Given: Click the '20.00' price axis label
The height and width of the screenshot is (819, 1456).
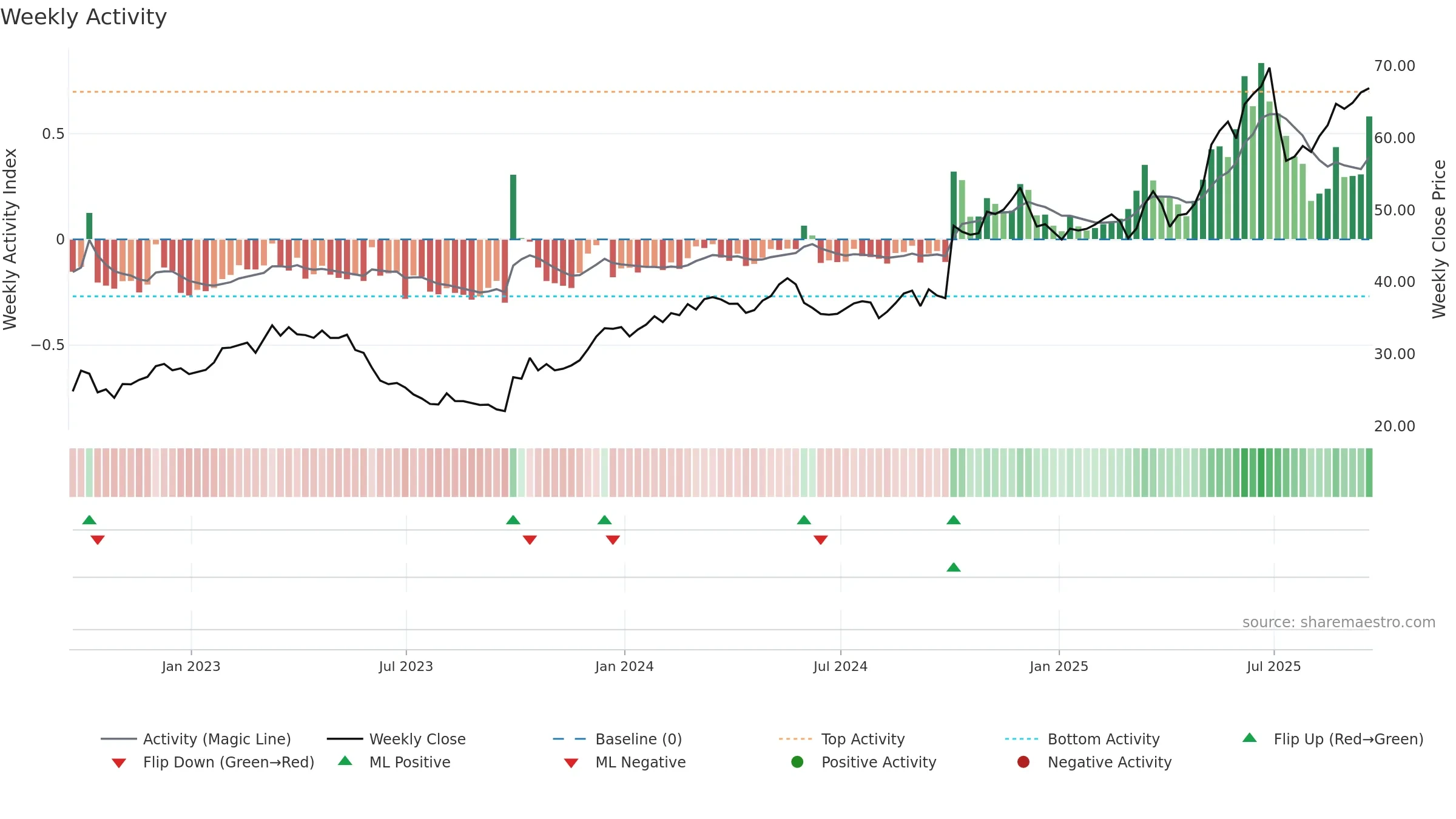Looking at the screenshot, I should [1395, 426].
